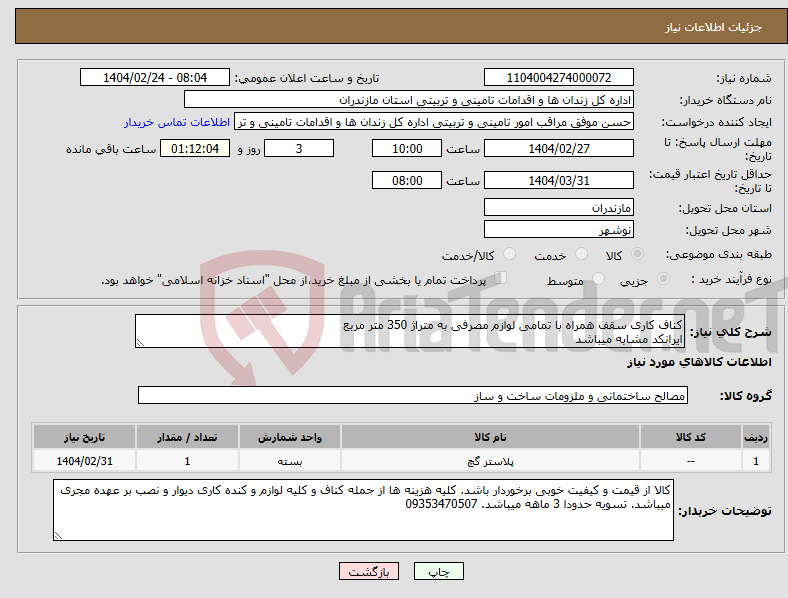Click the تعداد / مقدار column header

click(x=187, y=437)
